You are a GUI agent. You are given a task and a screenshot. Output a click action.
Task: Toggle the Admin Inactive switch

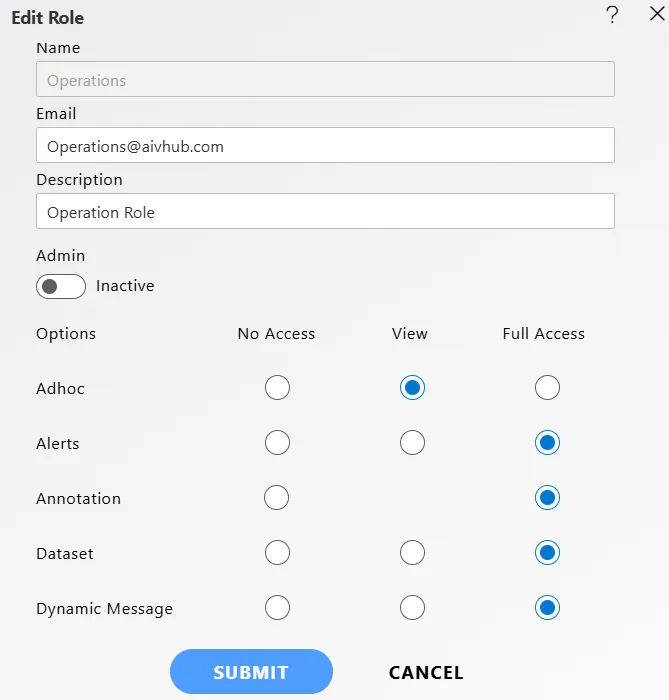pyautogui.click(x=61, y=286)
